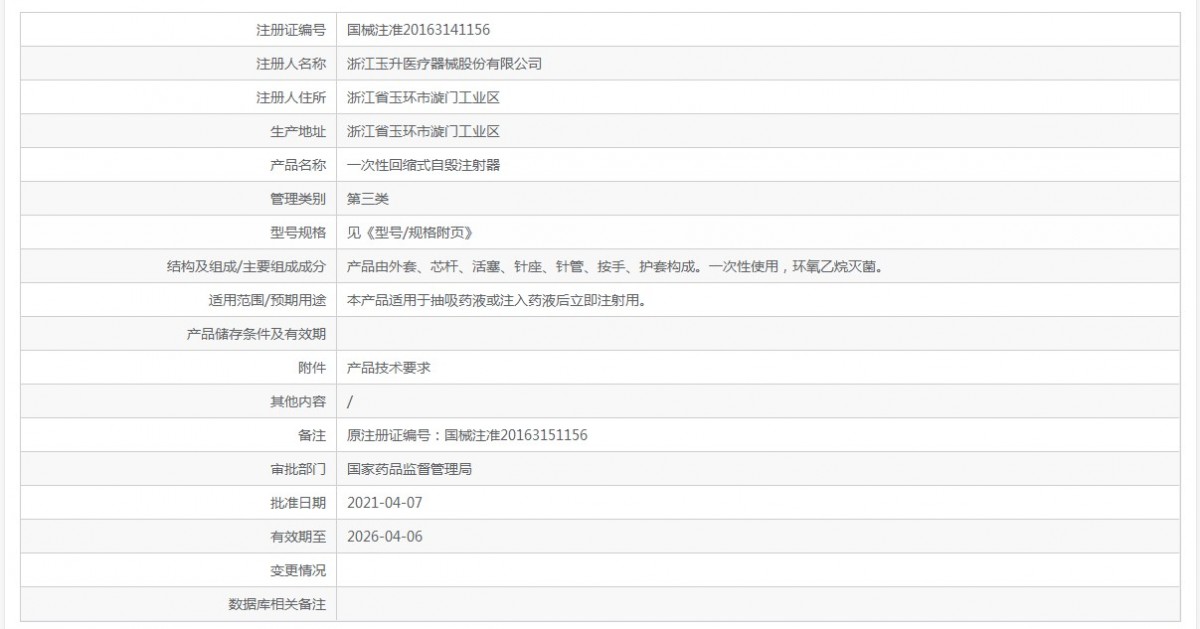The width and height of the screenshot is (1200, 629).
Task: Click the 产品储存条件及有效期 label
Action: pyautogui.click(x=257, y=334)
